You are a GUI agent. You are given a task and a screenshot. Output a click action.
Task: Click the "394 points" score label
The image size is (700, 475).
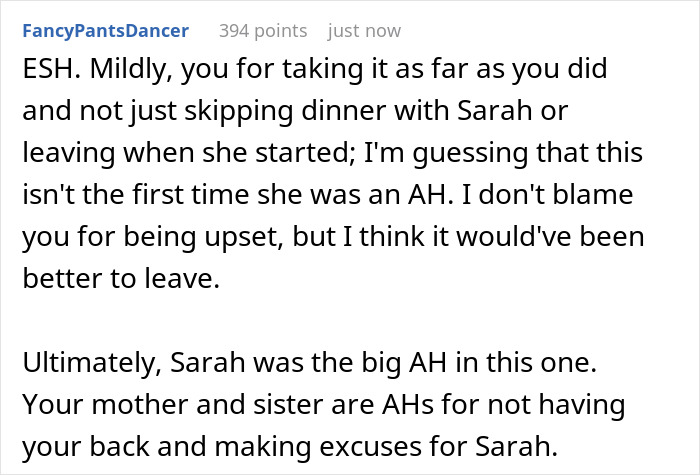click(x=264, y=31)
